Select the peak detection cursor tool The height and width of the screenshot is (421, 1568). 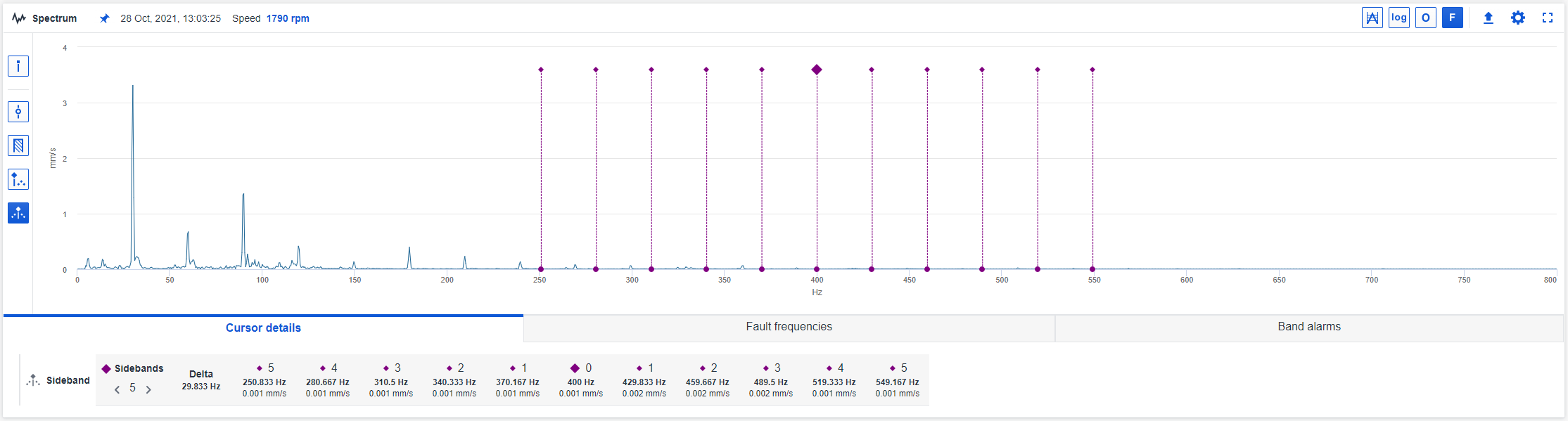(x=18, y=179)
